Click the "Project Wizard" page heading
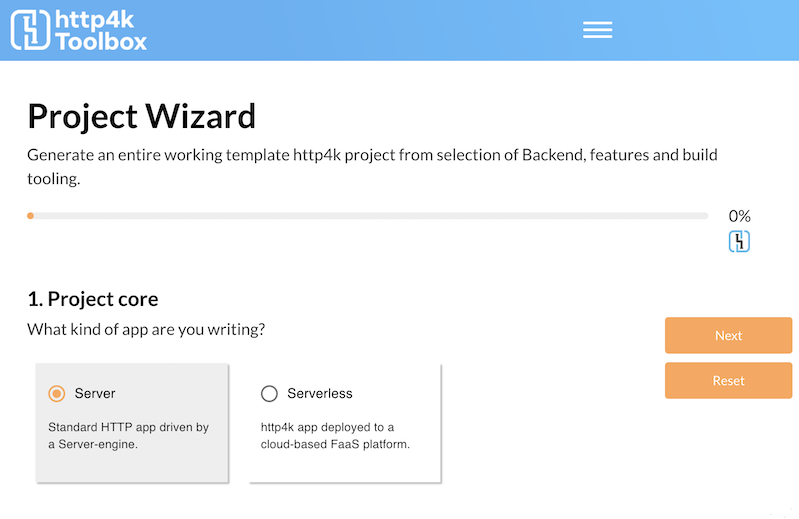Image resolution: width=799 pixels, height=519 pixels. coord(141,117)
